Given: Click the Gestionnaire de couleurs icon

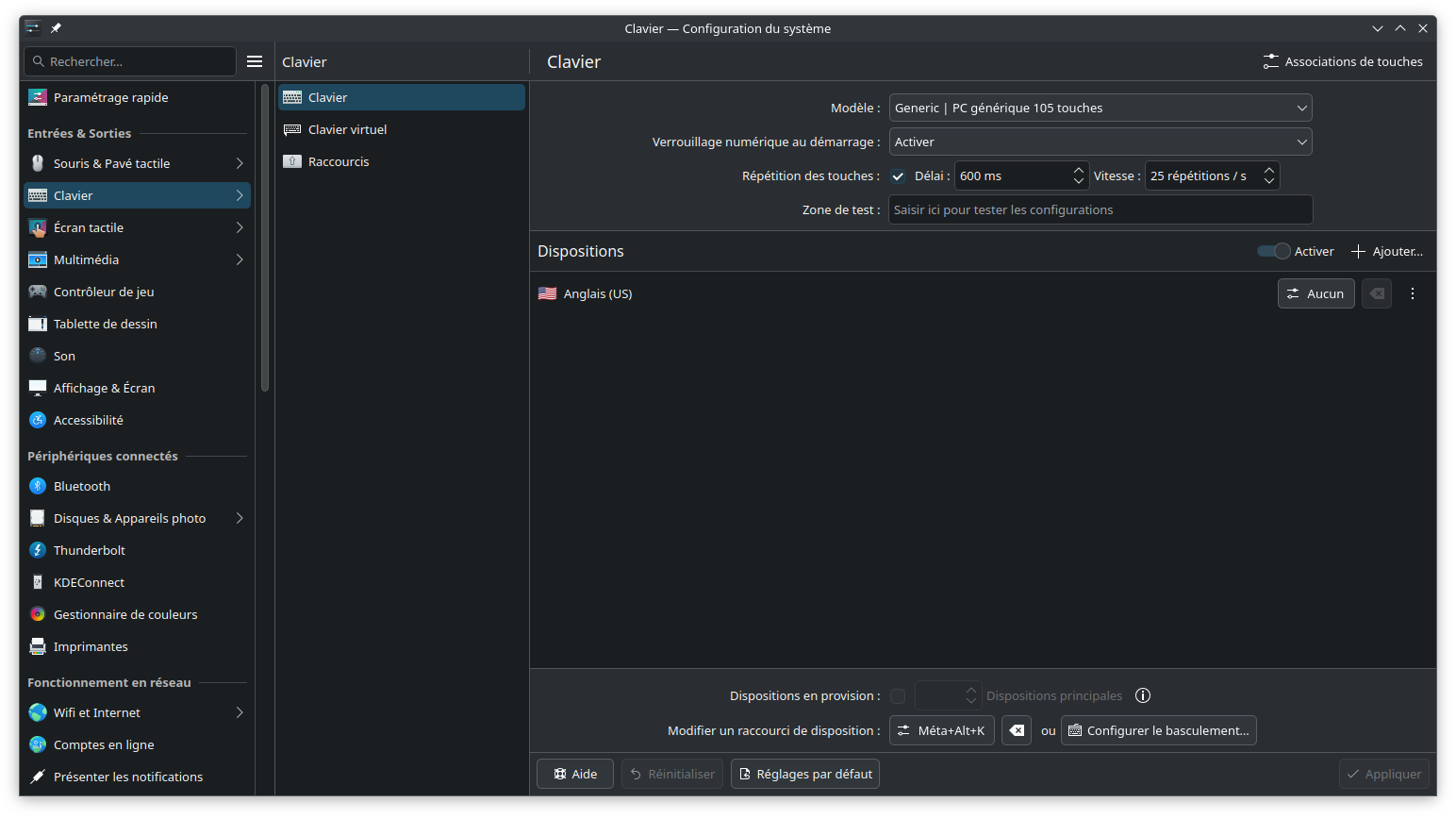Looking at the screenshot, I should click(38, 614).
